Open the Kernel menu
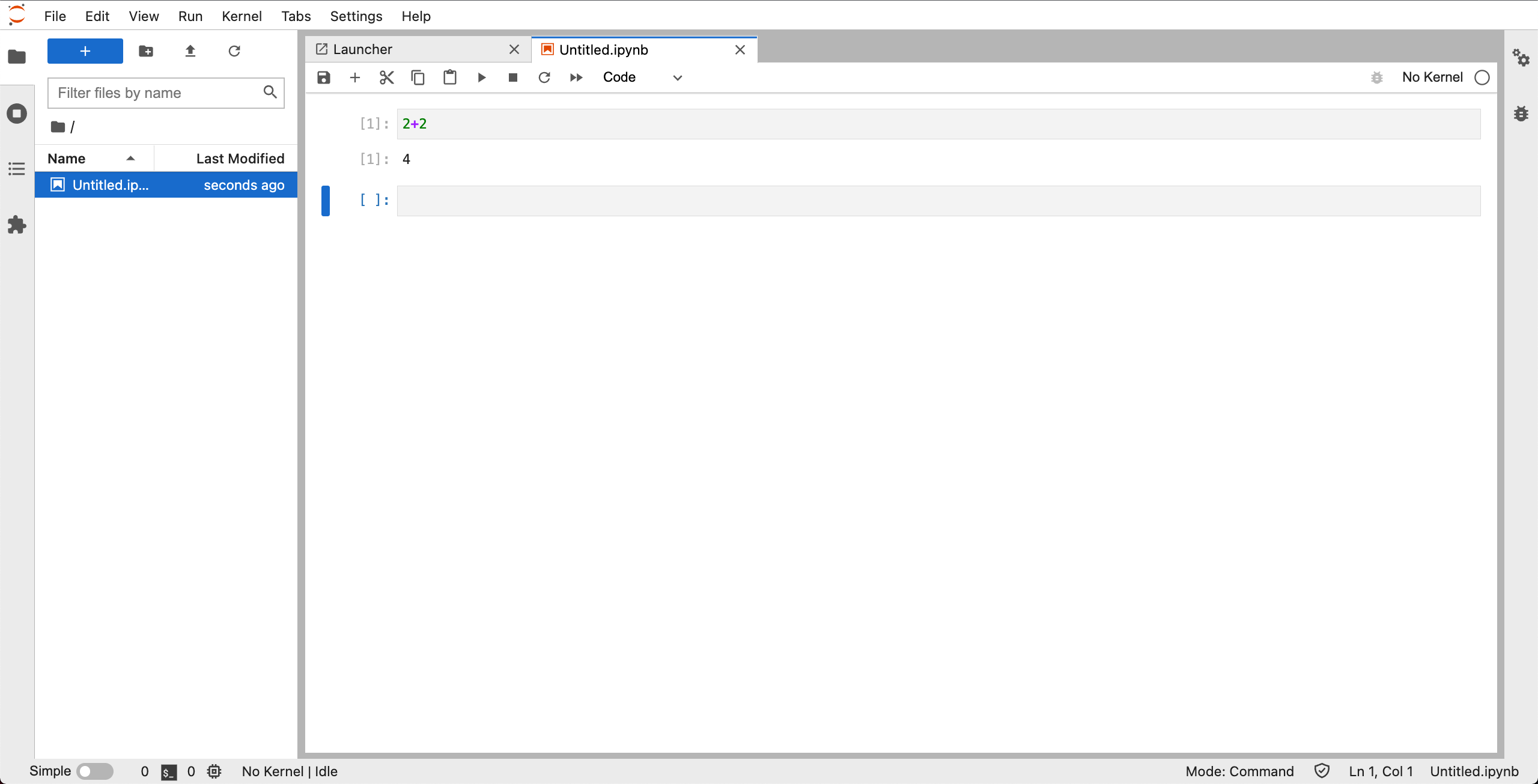The width and height of the screenshot is (1538, 784). [242, 16]
